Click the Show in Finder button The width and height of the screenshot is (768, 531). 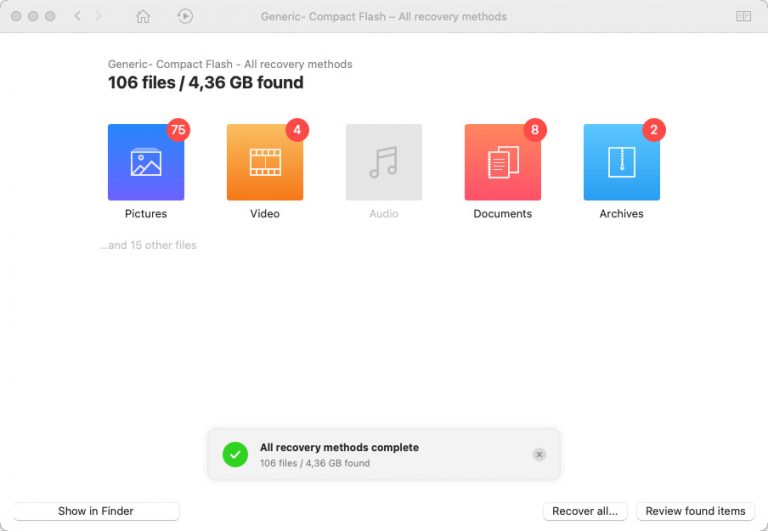click(x=96, y=511)
